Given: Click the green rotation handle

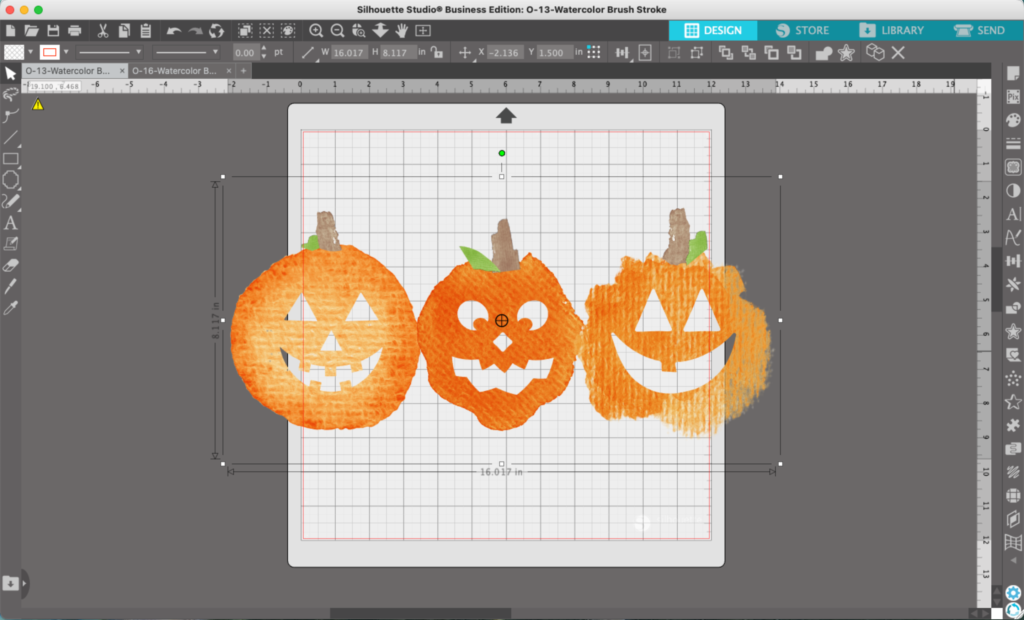Looking at the screenshot, I should (x=502, y=154).
